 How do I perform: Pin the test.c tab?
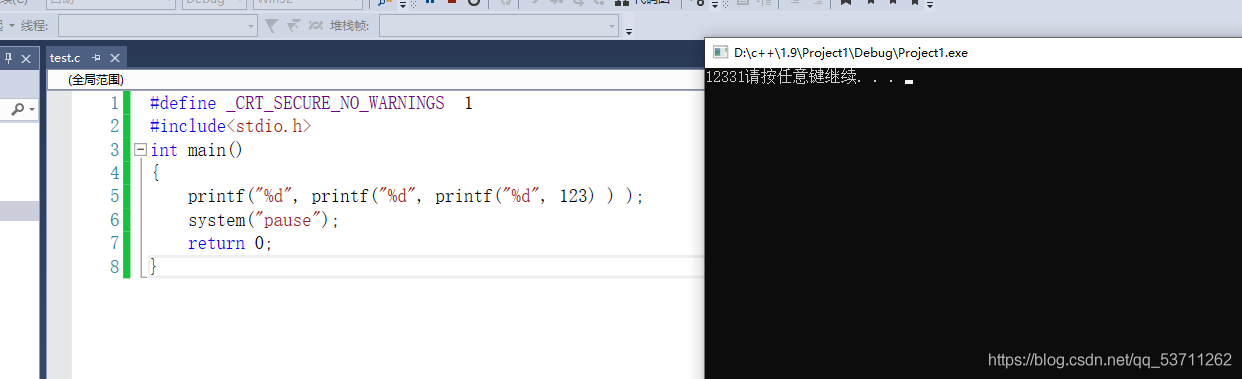(x=96, y=59)
